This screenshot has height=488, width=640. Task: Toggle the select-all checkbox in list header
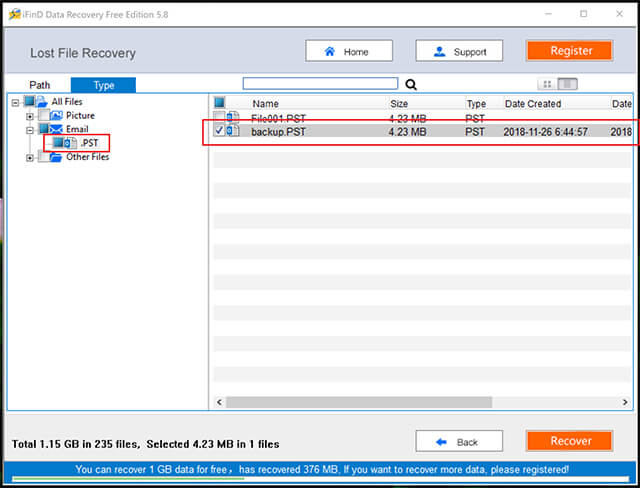tap(220, 102)
